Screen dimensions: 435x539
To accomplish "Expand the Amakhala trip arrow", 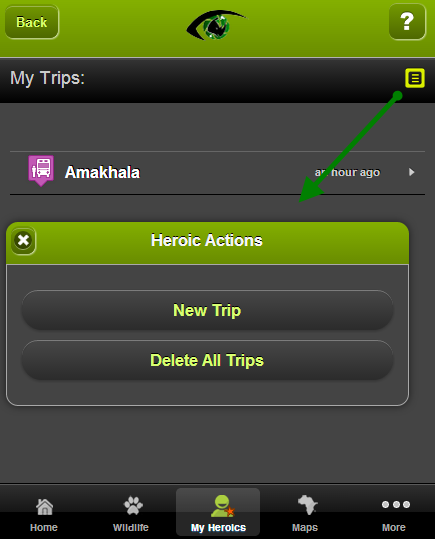I will pyautogui.click(x=412, y=172).
